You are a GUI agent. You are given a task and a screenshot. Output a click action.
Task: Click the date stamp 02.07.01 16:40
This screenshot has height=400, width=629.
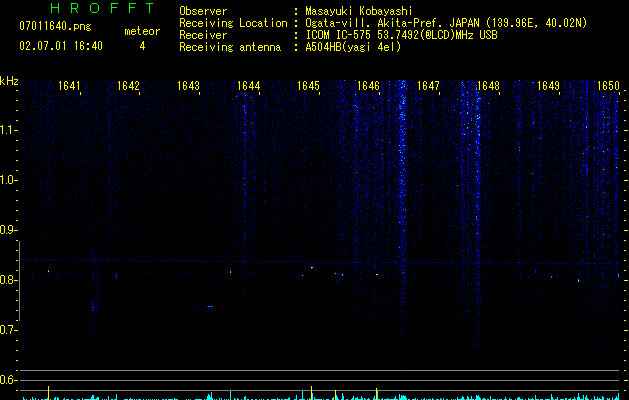click(x=61, y=46)
